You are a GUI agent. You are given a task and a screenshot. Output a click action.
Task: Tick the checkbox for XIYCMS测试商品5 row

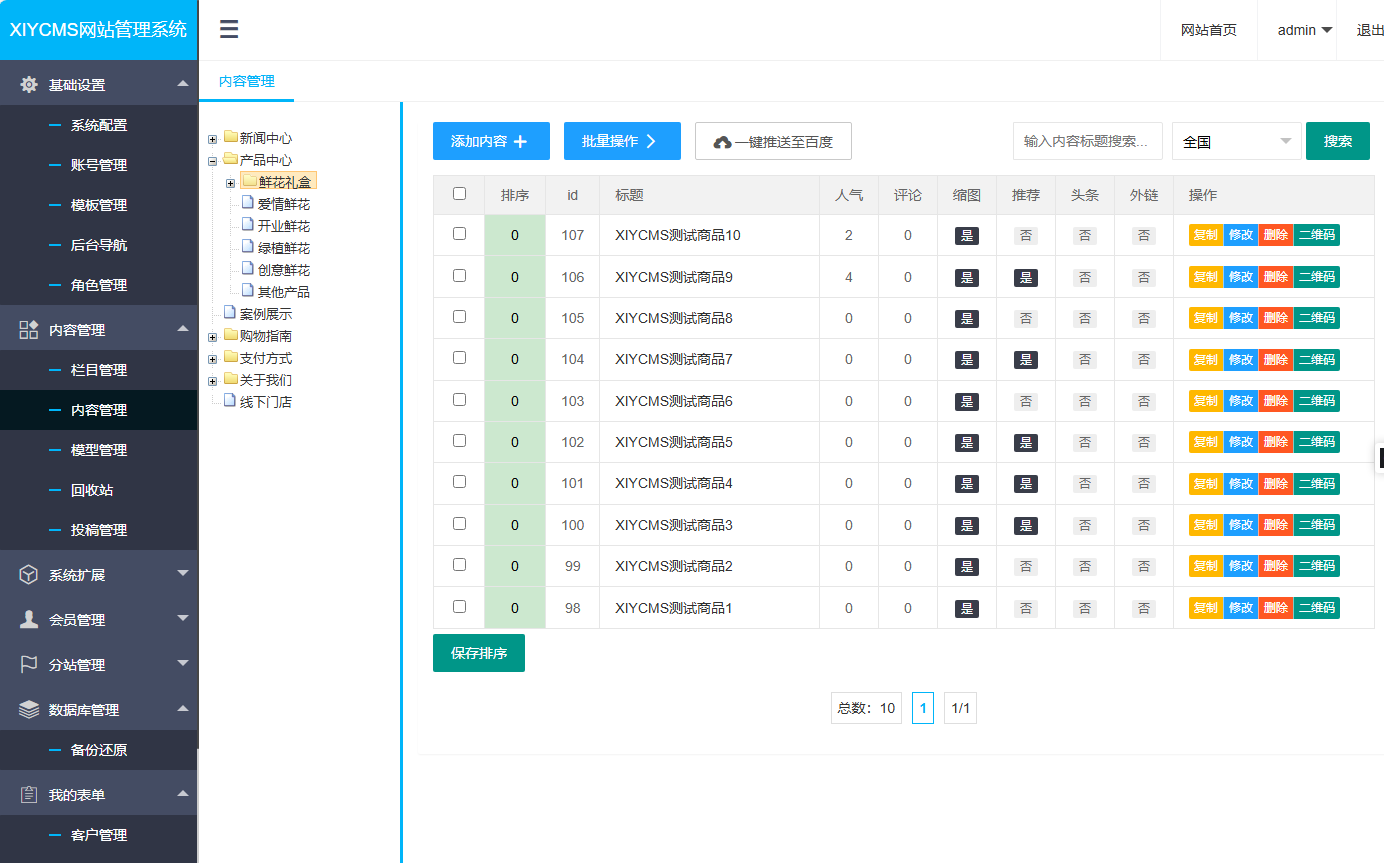pyautogui.click(x=459, y=440)
